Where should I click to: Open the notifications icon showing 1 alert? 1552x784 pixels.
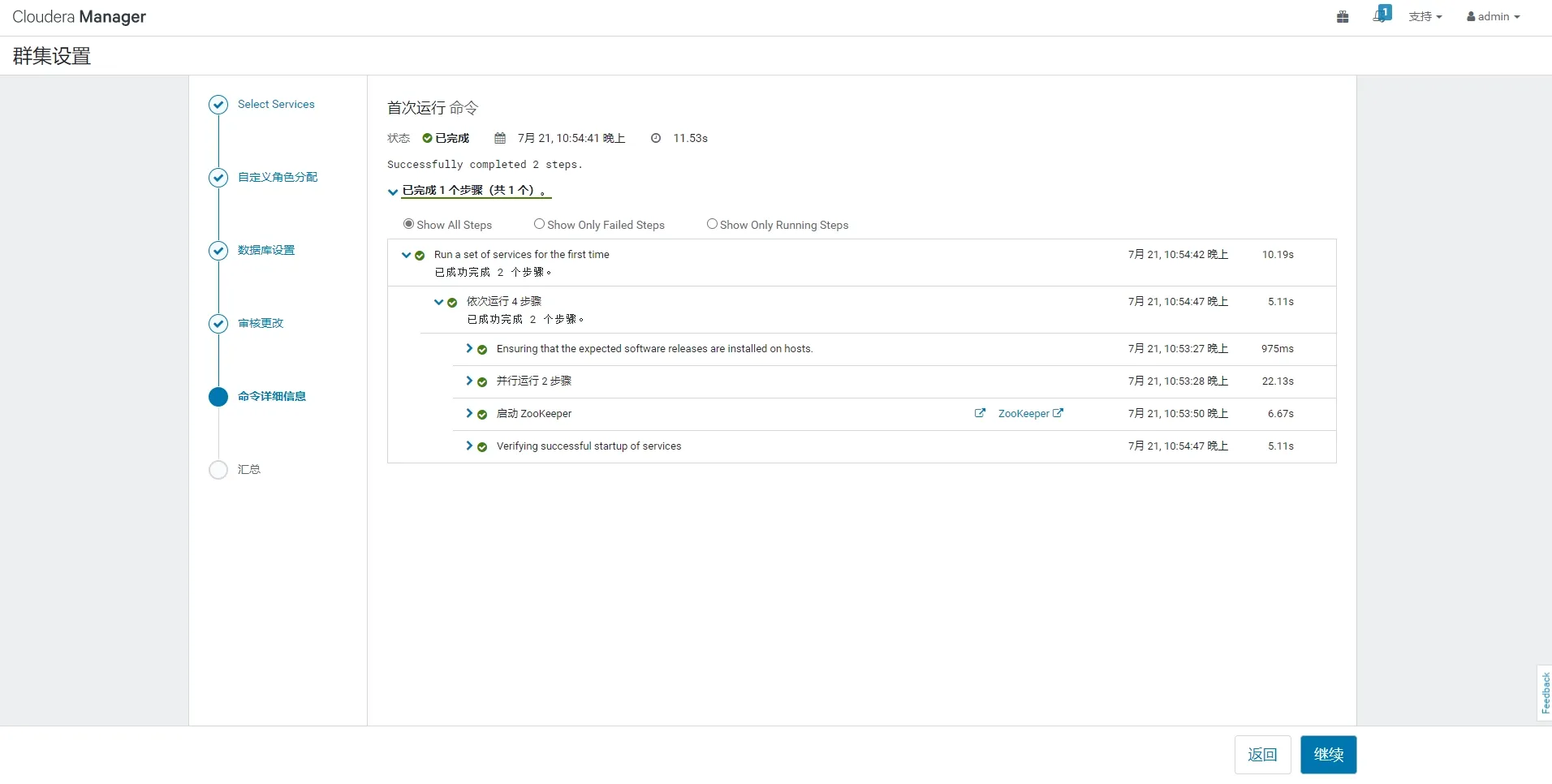pyautogui.click(x=1381, y=14)
